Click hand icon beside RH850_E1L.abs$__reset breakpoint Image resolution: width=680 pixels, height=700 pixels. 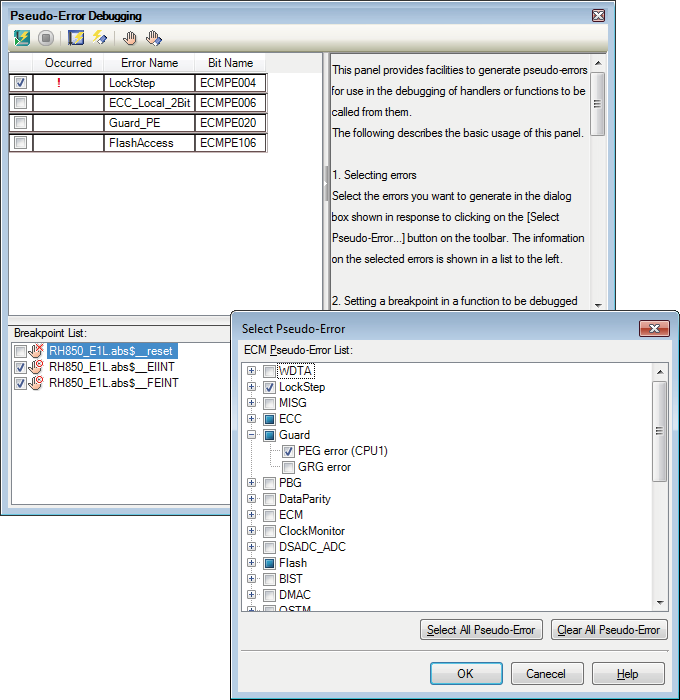[x=37, y=351]
